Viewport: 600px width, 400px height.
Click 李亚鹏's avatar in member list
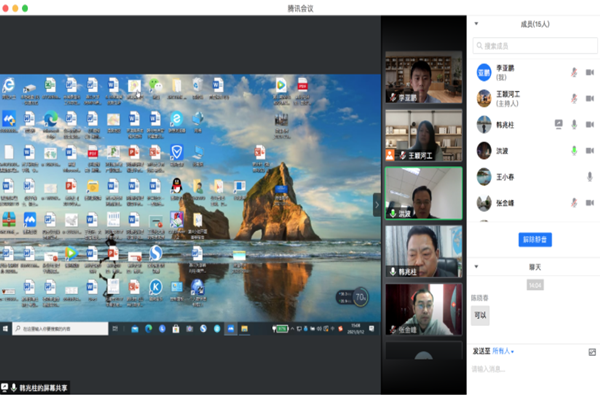484,73
